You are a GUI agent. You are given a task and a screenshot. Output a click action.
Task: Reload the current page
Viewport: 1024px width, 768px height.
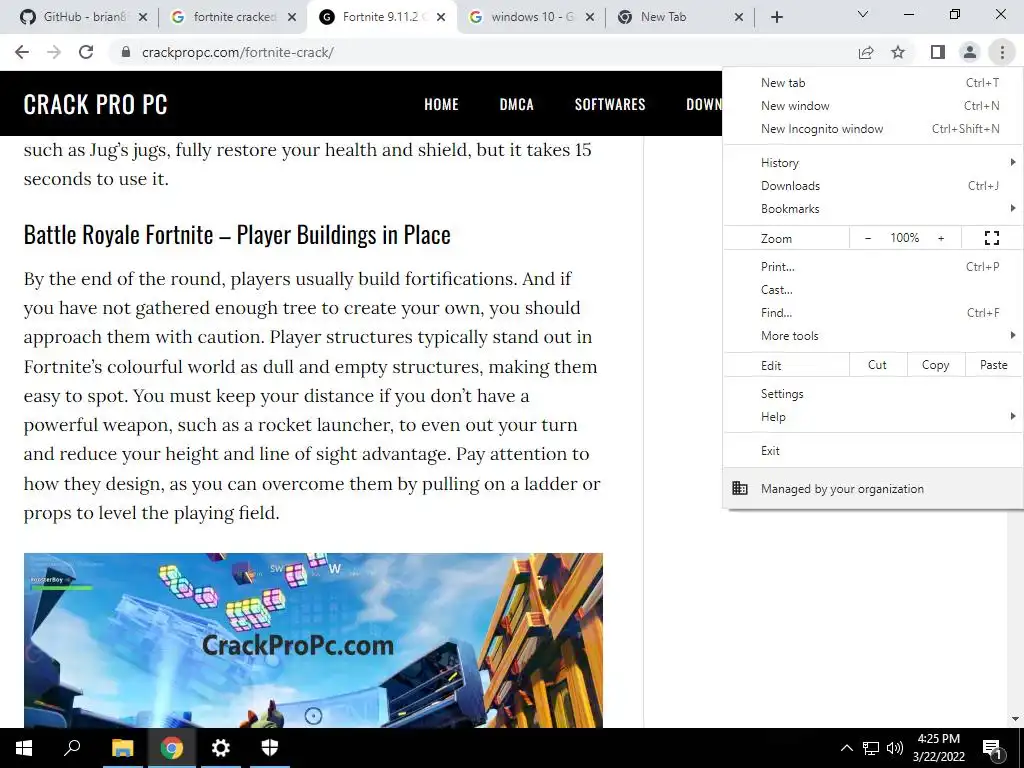pyautogui.click(x=86, y=52)
